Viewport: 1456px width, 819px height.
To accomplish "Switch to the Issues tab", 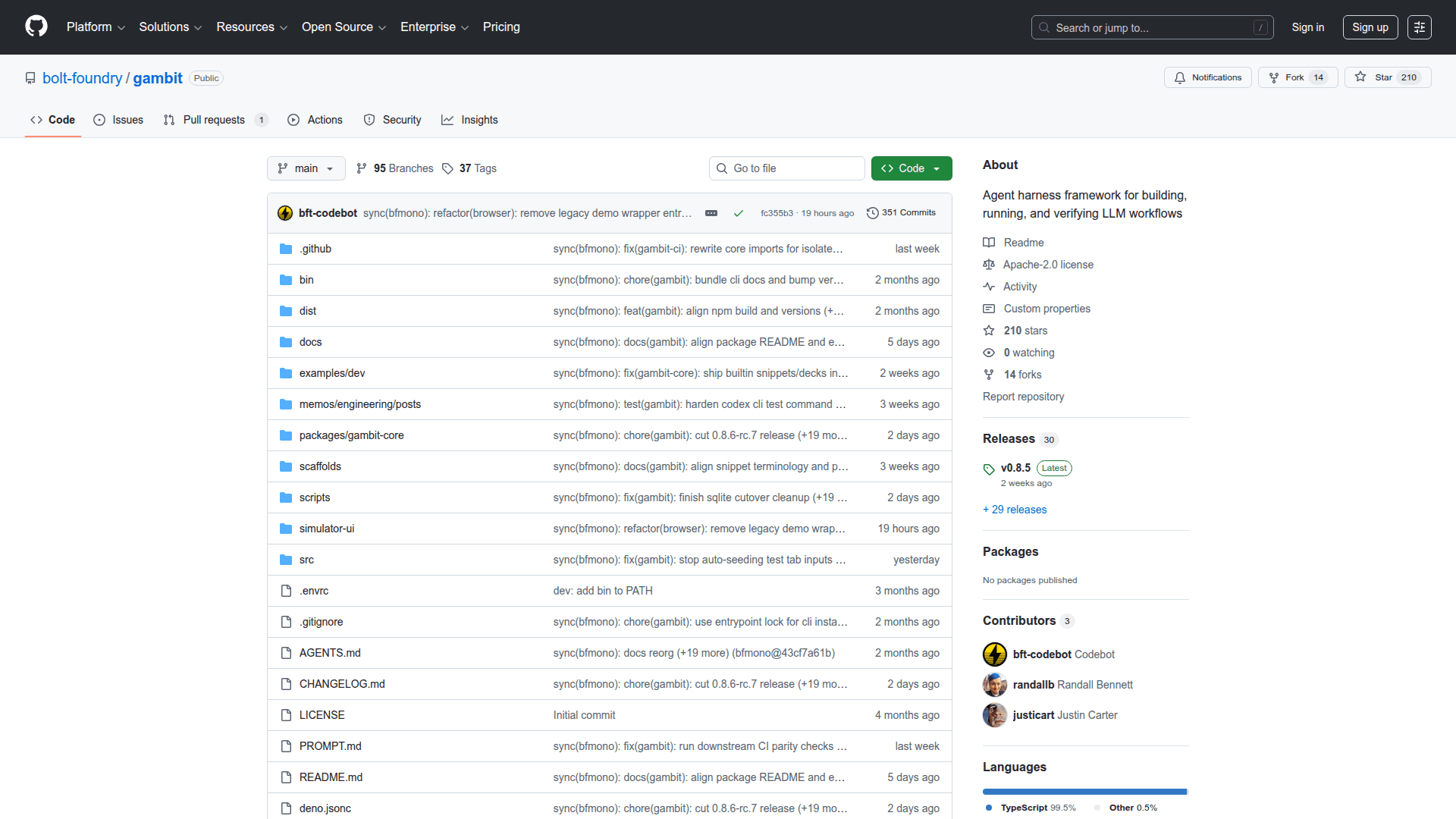I will (118, 120).
